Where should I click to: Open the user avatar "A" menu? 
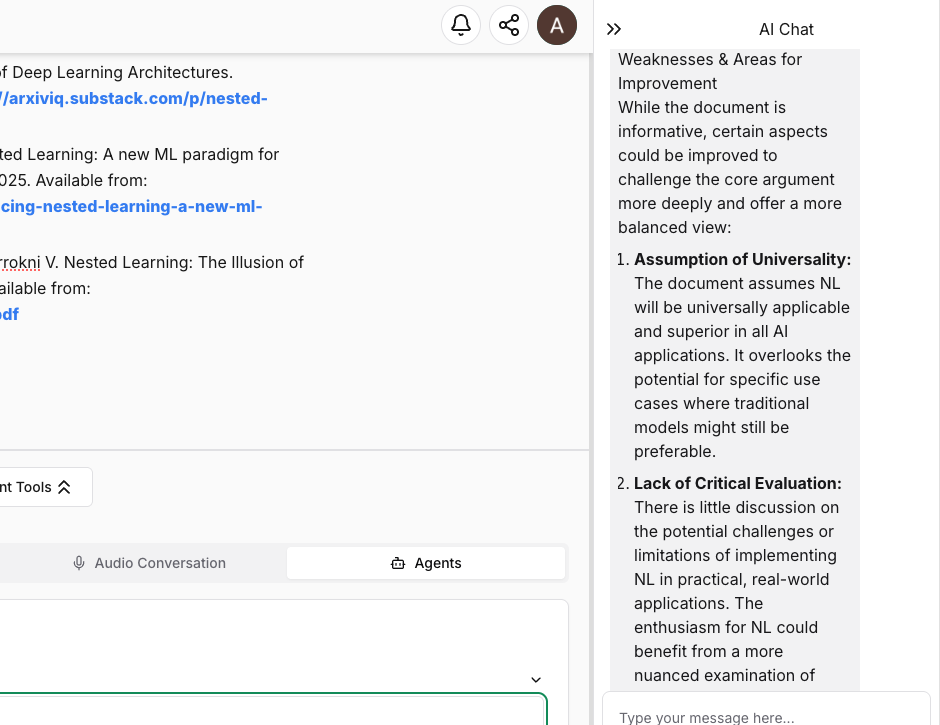click(x=557, y=25)
